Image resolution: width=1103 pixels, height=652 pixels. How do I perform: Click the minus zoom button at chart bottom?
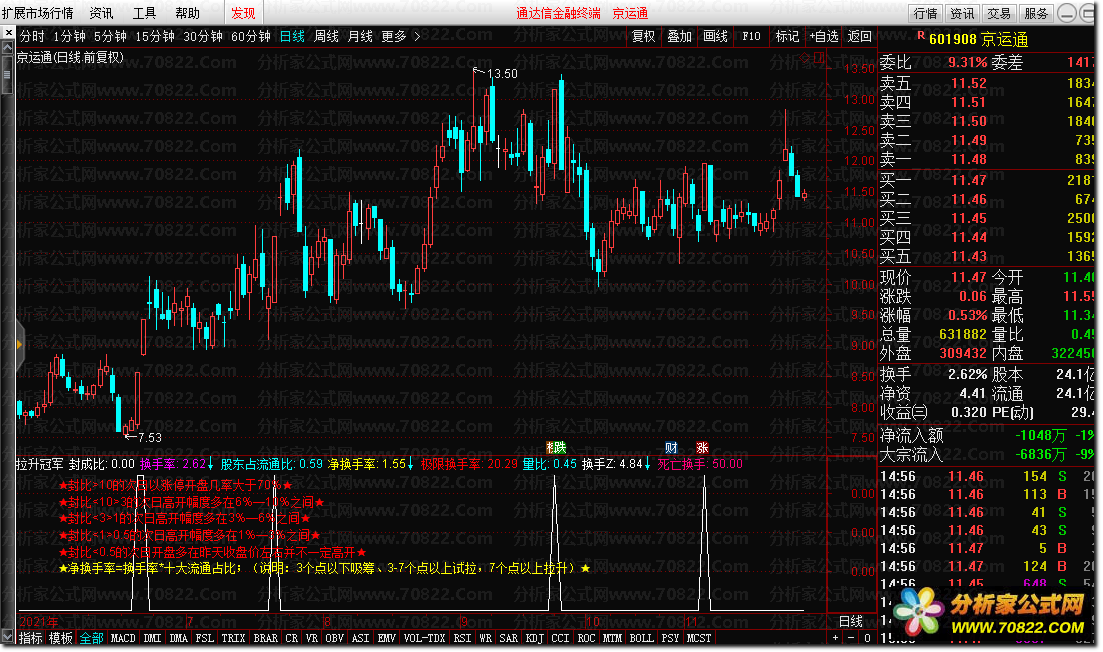point(851,638)
